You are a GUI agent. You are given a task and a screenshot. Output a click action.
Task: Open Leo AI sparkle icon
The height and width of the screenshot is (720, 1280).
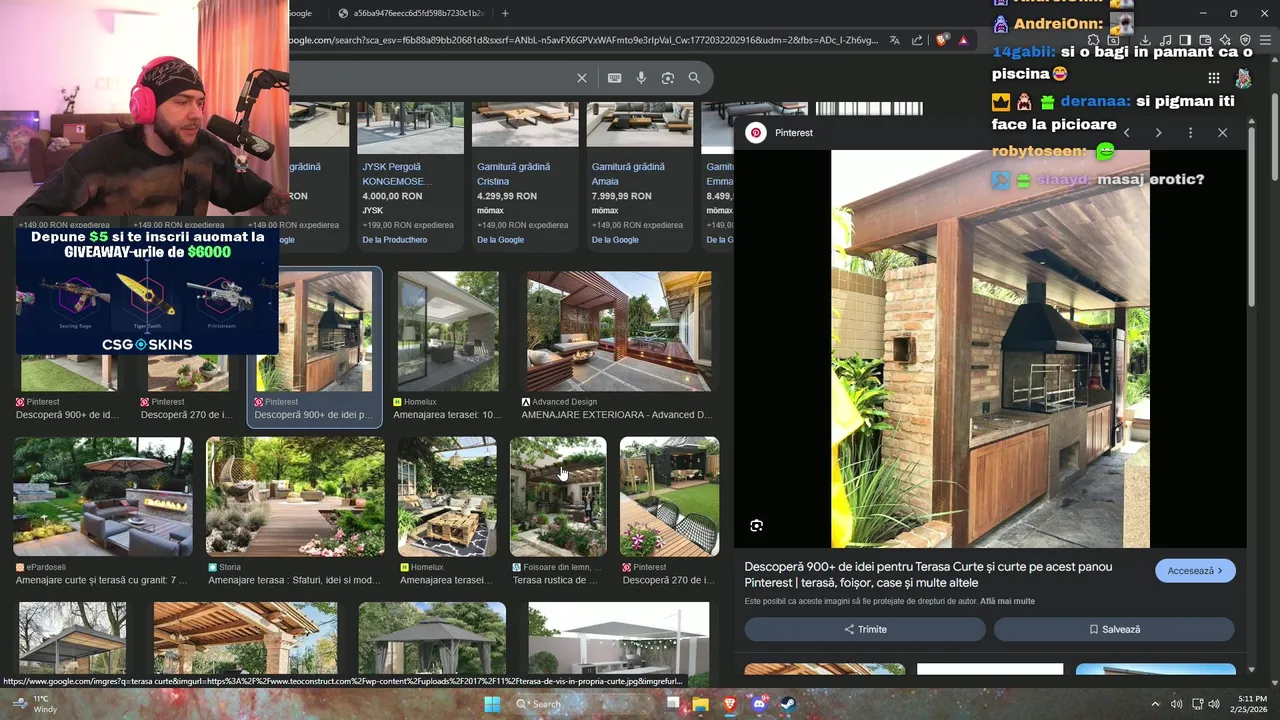(x=1225, y=40)
